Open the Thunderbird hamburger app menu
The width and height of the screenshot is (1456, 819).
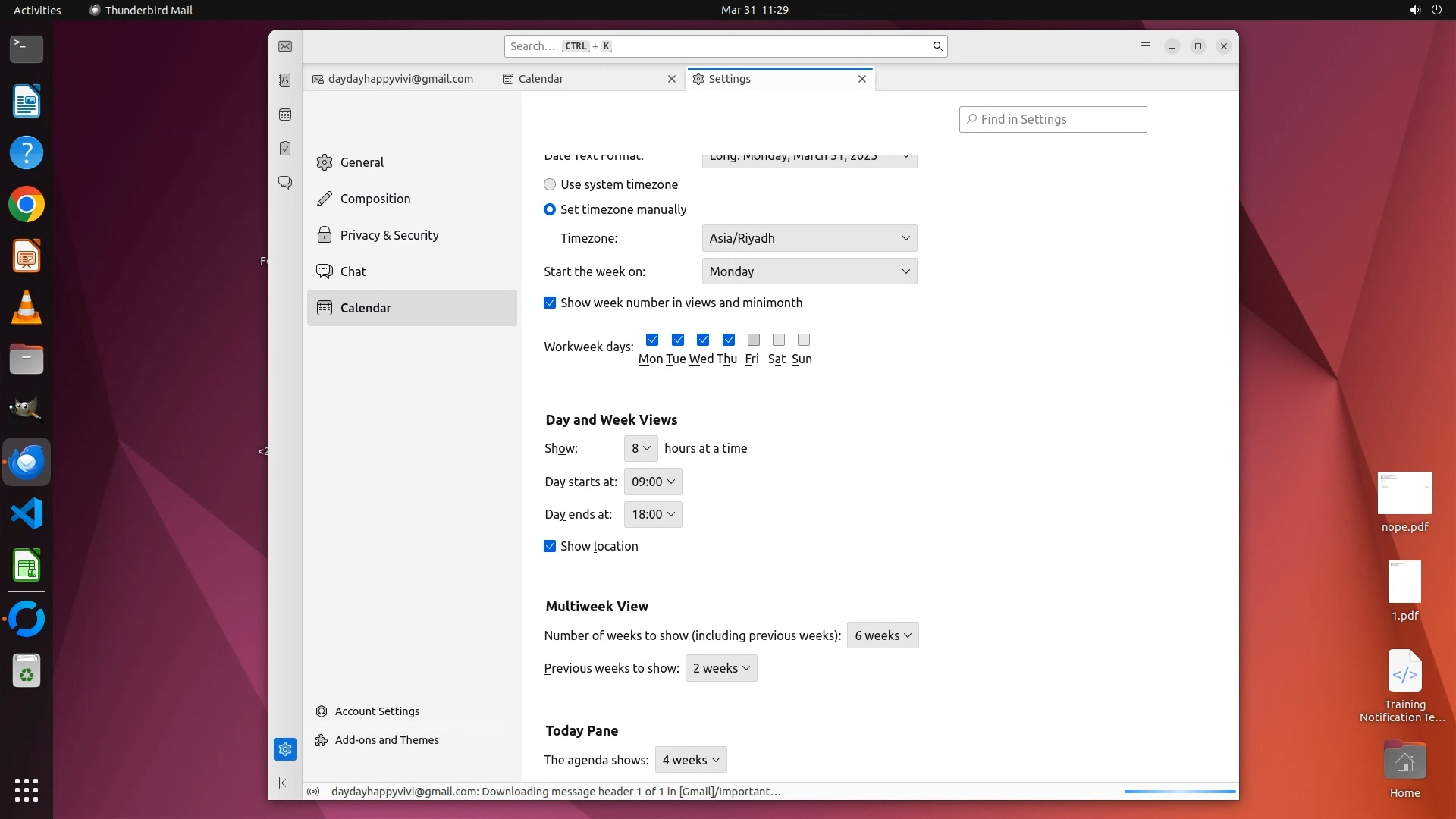[x=1145, y=46]
